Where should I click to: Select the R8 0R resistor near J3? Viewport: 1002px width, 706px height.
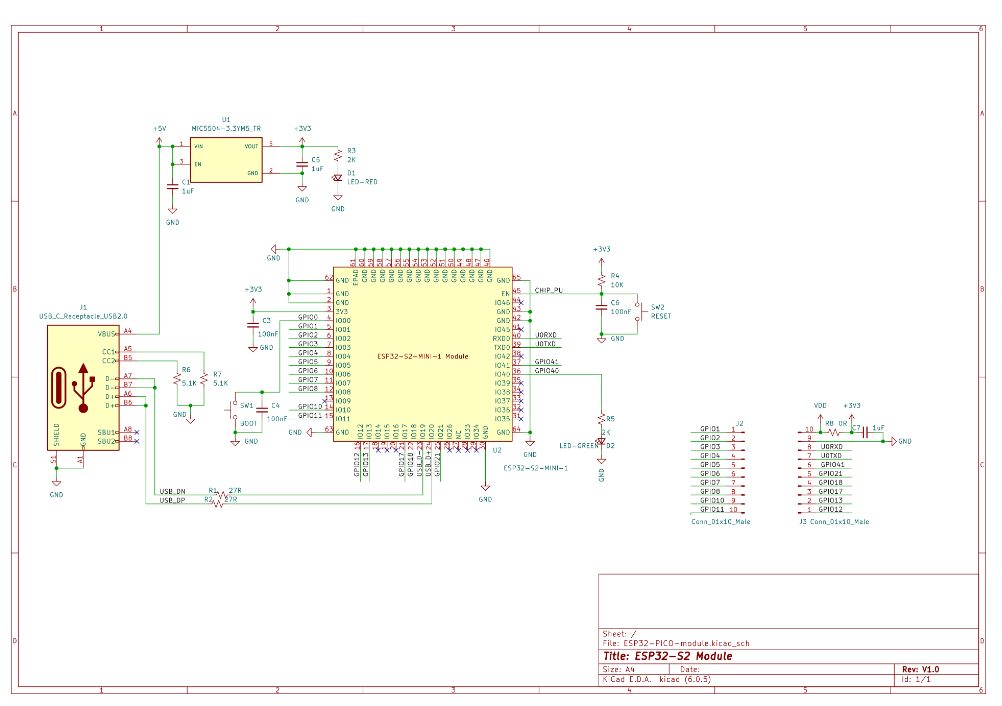pyautogui.click(x=833, y=433)
